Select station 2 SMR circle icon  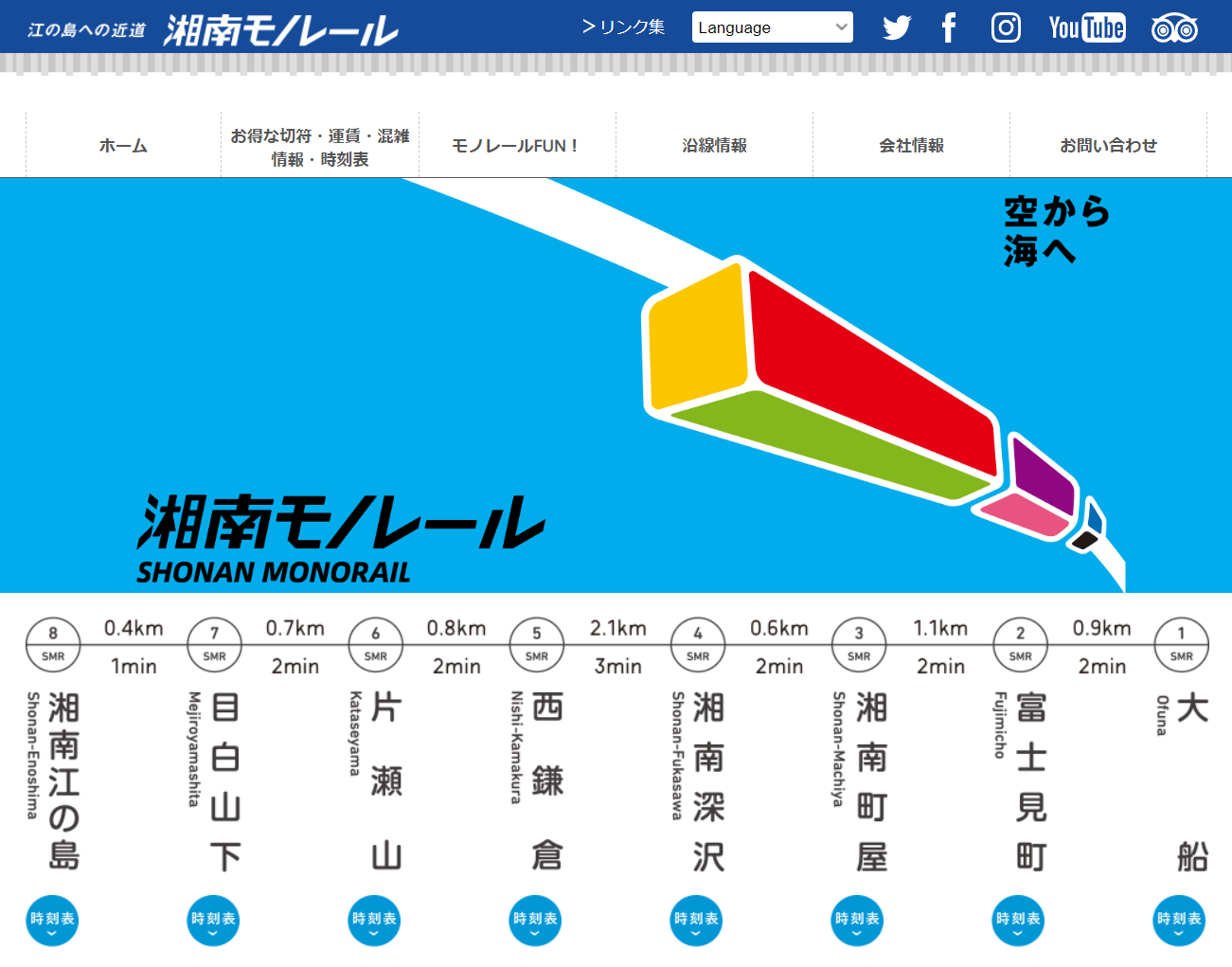(x=1021, y=645)
